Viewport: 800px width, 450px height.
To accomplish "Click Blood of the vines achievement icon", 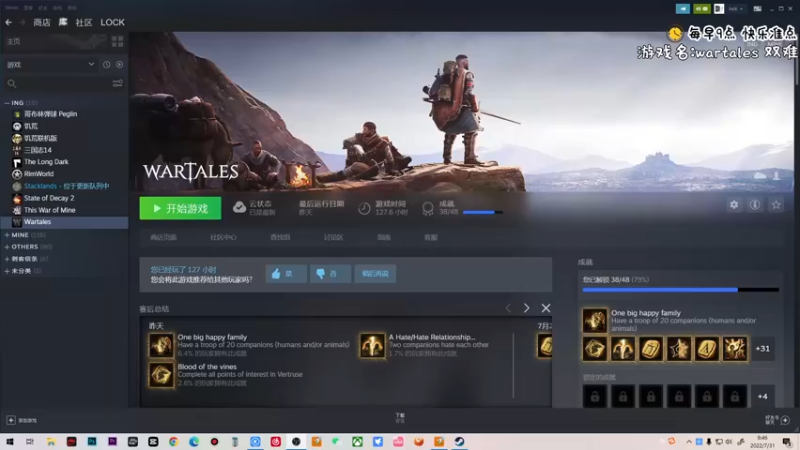I will click(161, 376).
